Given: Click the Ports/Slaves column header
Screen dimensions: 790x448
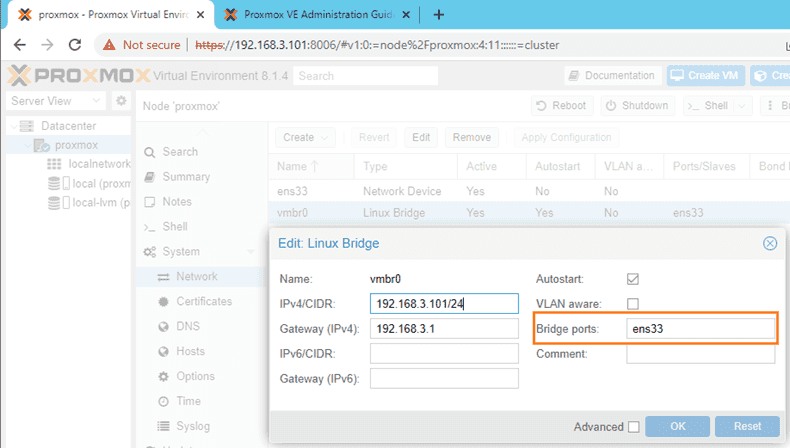Looking at the screenshot, I should coord(704,166).
